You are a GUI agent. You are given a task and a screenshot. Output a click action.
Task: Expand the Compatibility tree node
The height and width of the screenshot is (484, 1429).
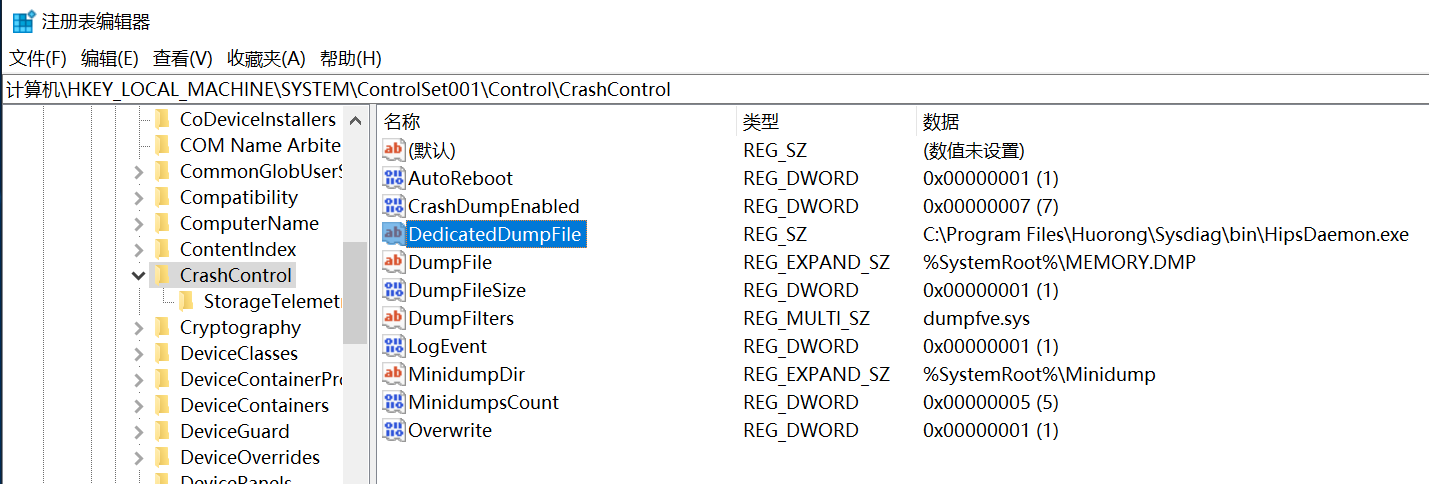point(138,198)
